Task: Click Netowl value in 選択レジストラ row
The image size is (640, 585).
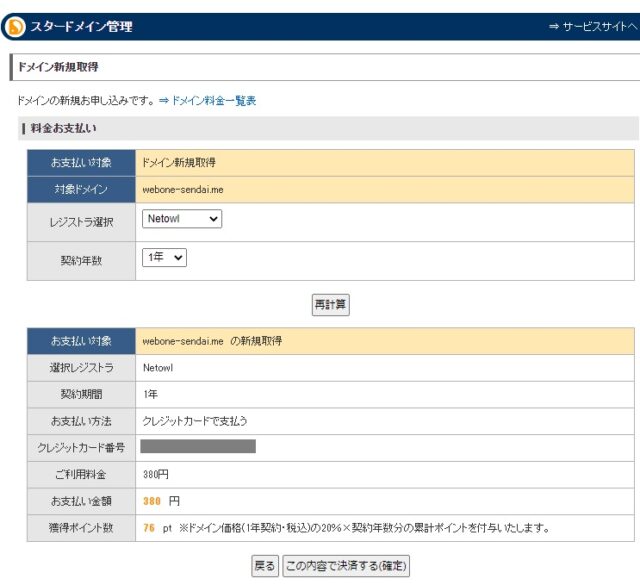Action: pos(158,368)
